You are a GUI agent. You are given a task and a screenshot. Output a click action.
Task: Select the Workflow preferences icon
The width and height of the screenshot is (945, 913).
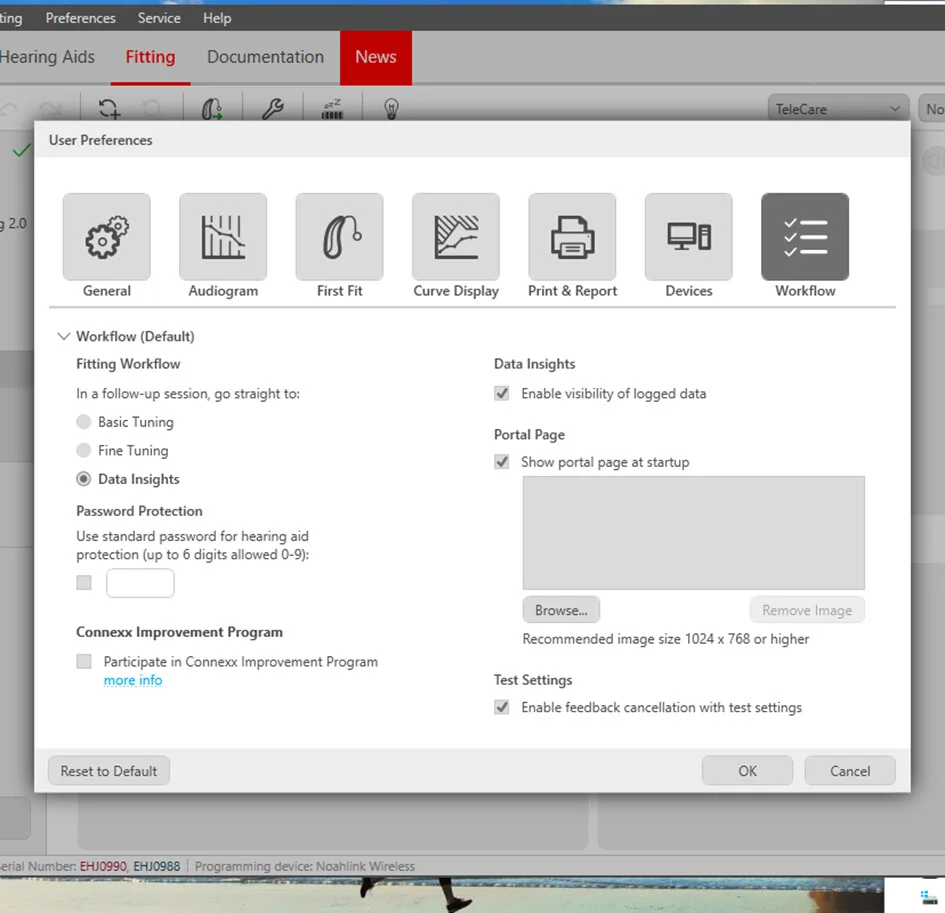click(x=805, y=237)
